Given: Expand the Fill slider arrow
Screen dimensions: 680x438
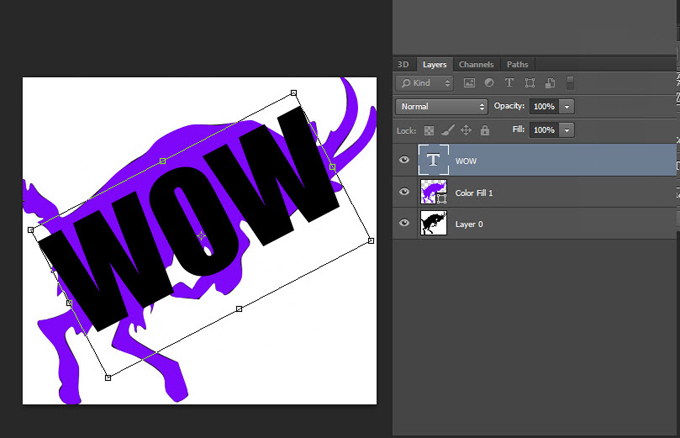Looking at the screenshot, I should point(567,130).
